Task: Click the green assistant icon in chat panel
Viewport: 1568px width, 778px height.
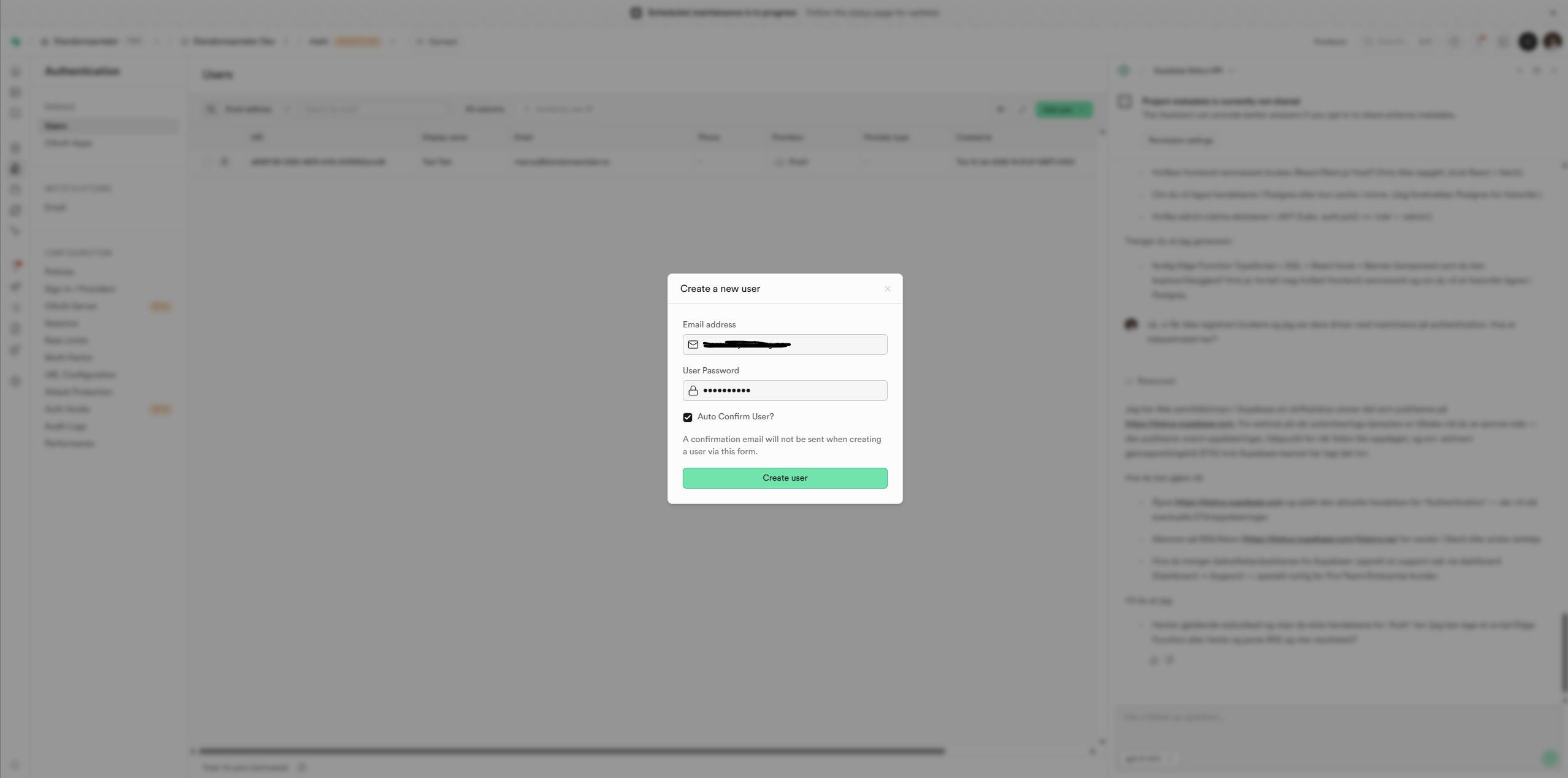Action: [x=1124, y=71]
